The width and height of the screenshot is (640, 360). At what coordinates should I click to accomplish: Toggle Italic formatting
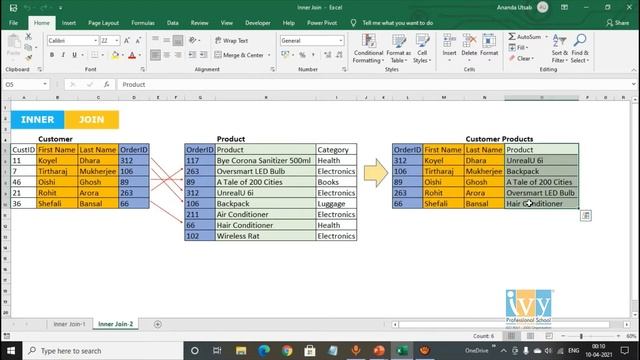coord(63,55)
